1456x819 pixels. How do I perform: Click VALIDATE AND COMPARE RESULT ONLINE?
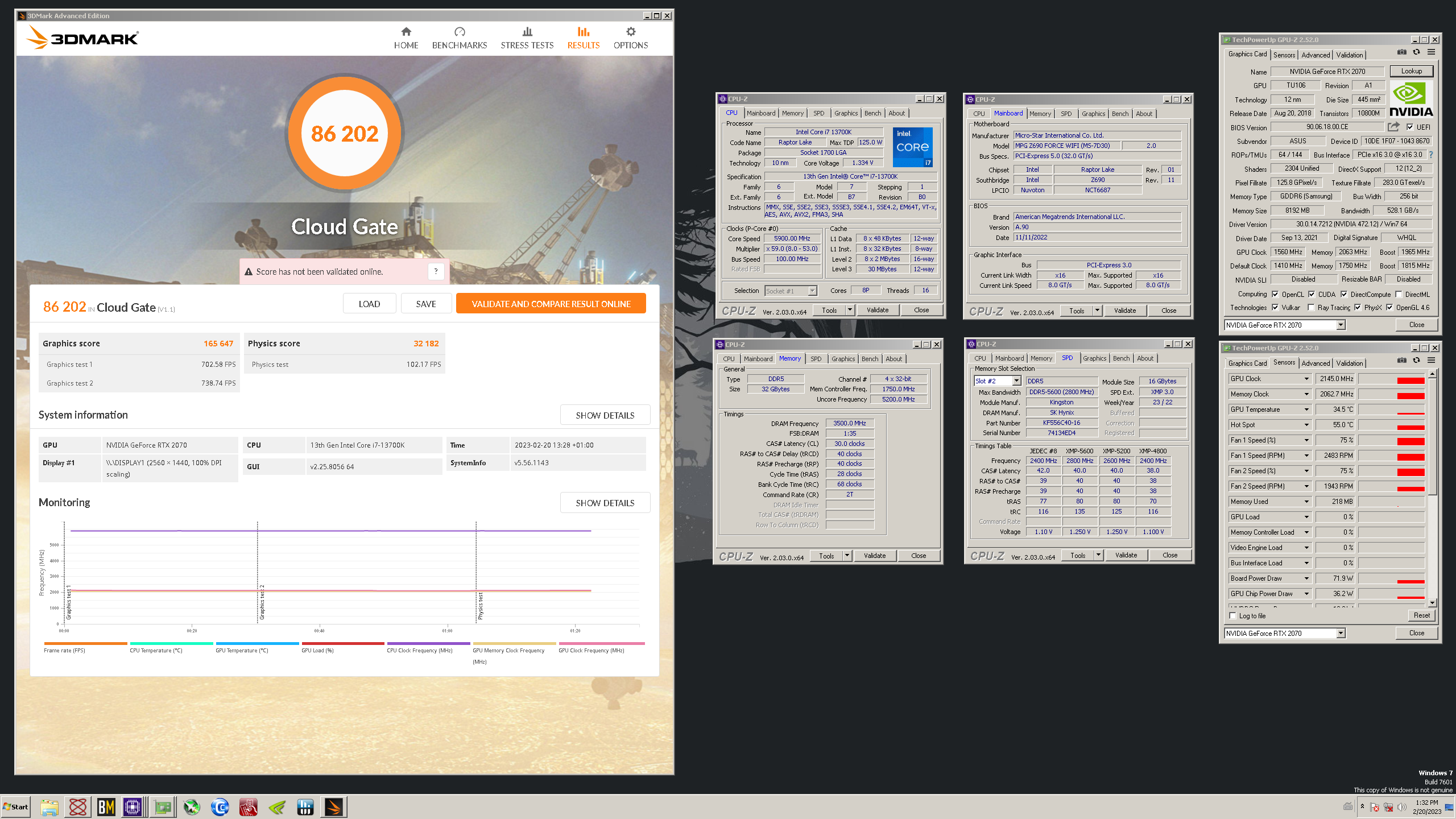point(551,304)
